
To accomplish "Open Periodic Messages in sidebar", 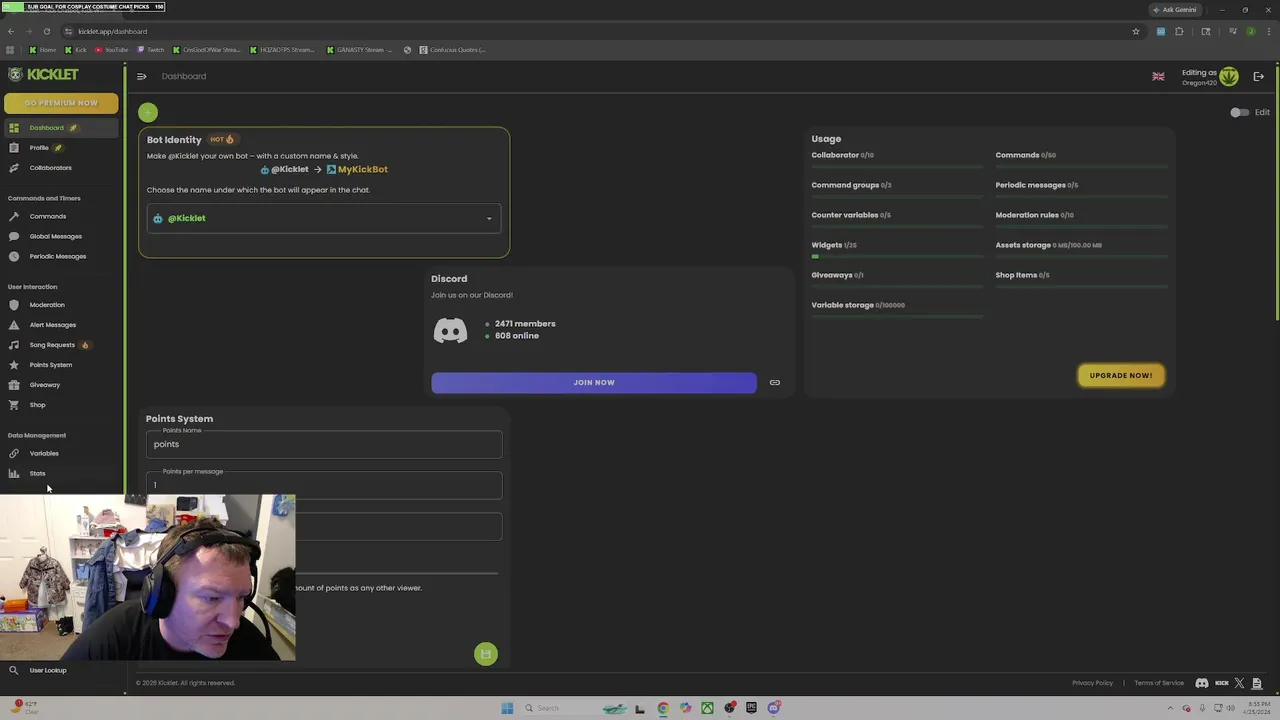I will pyautogui.click(x=60, y=256).
